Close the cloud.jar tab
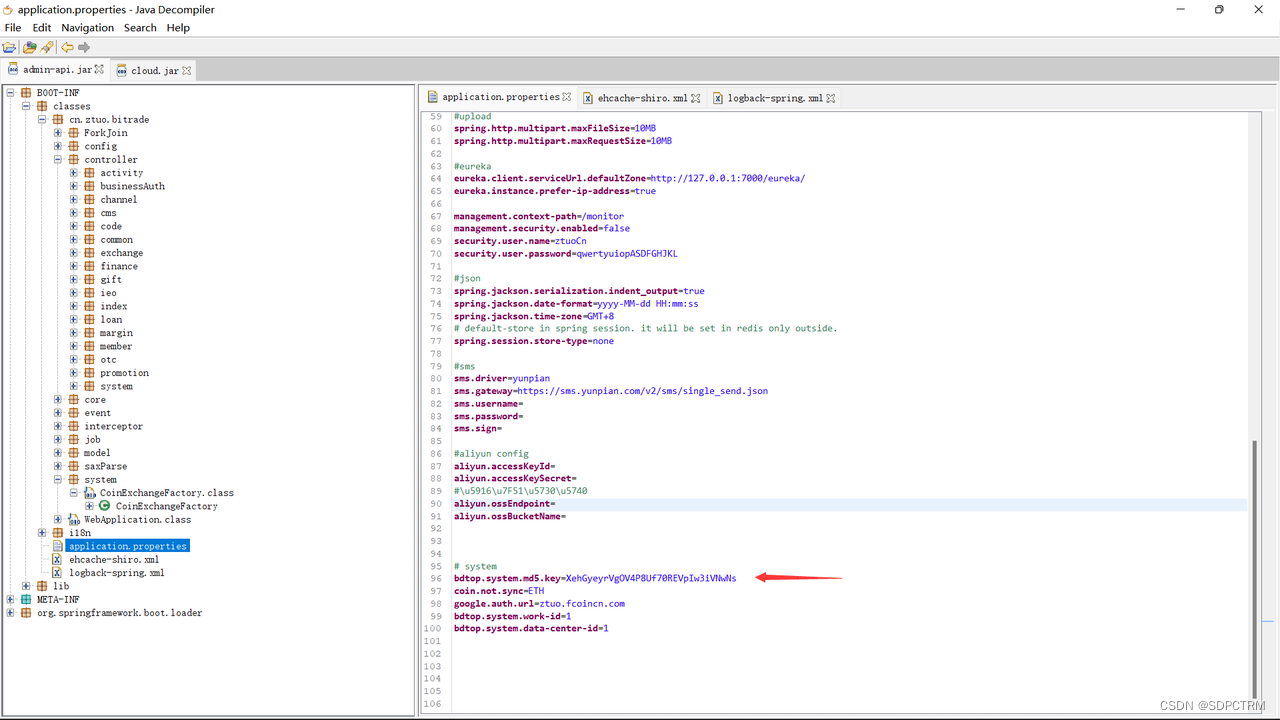 (186, 70)
